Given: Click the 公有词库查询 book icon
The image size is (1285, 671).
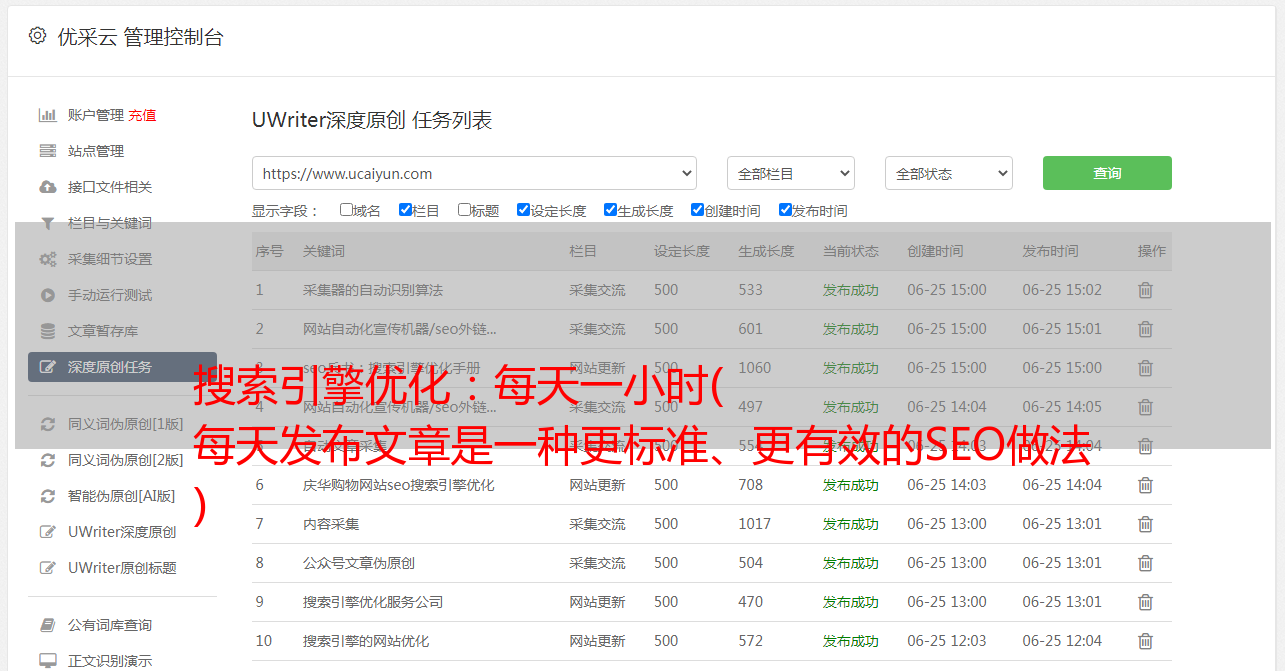Looking at the screenshot, I should (47, 625).
